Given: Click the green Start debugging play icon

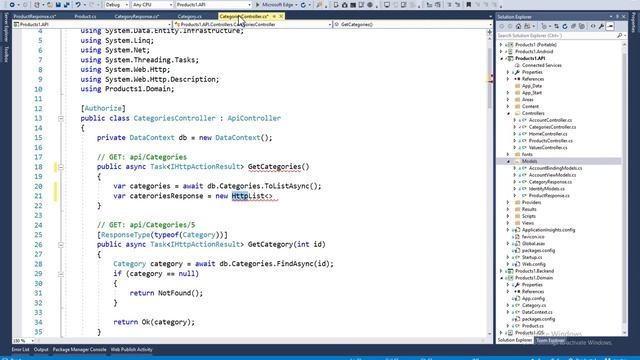Looking at the screenshot, I should 258,5.
